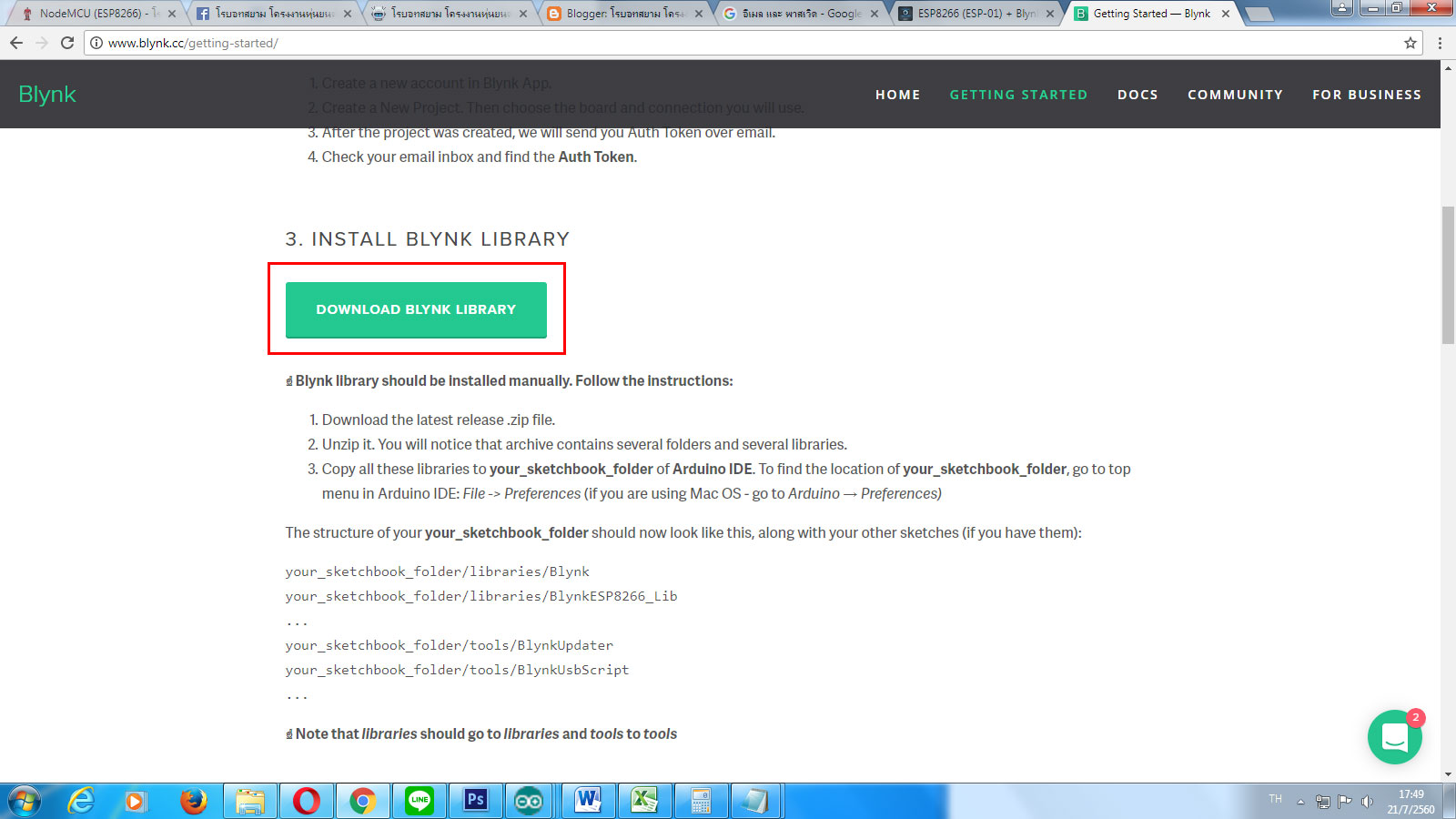Click the TH input language indicator
This screenshot has width=1456, height=819.
(1275, 799)
